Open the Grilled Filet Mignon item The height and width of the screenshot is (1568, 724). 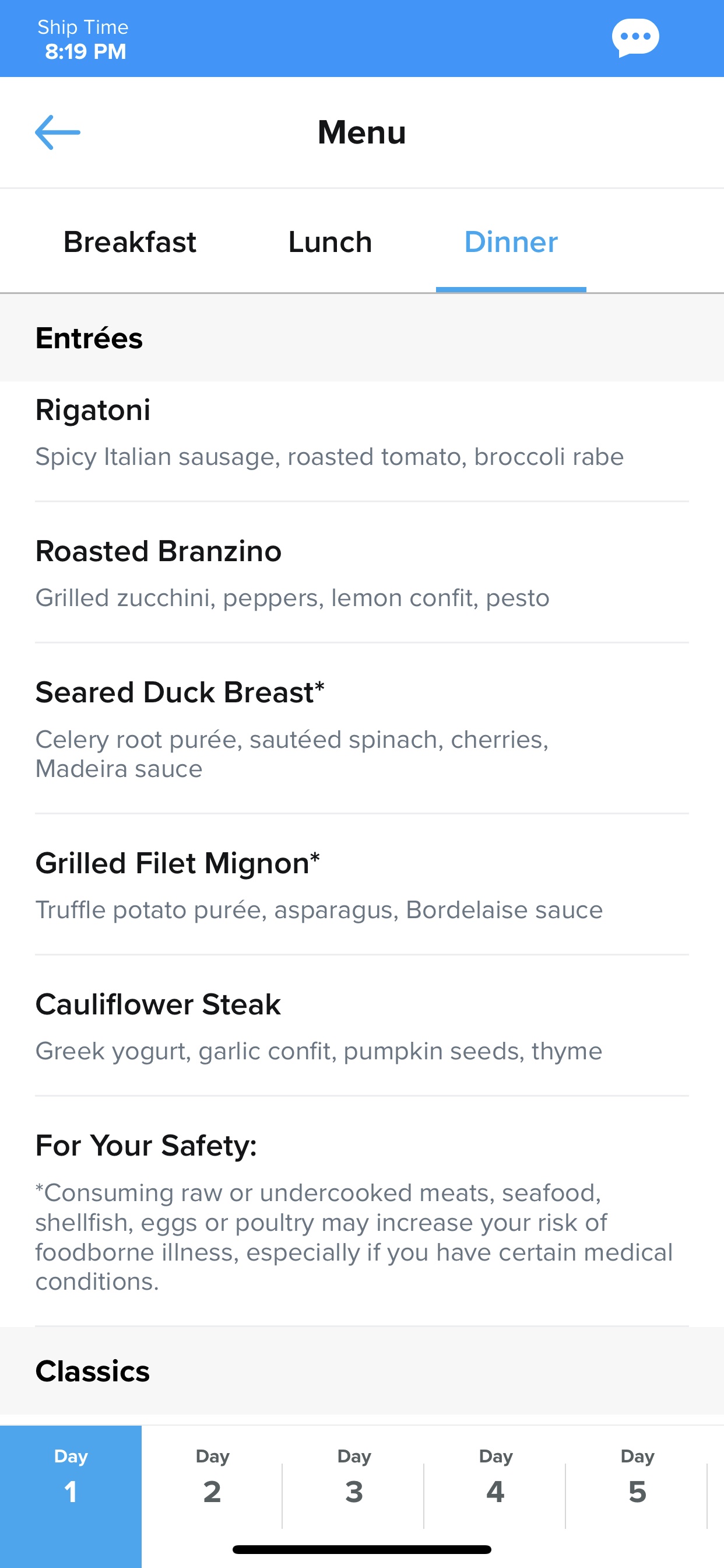tap(362, 884)
